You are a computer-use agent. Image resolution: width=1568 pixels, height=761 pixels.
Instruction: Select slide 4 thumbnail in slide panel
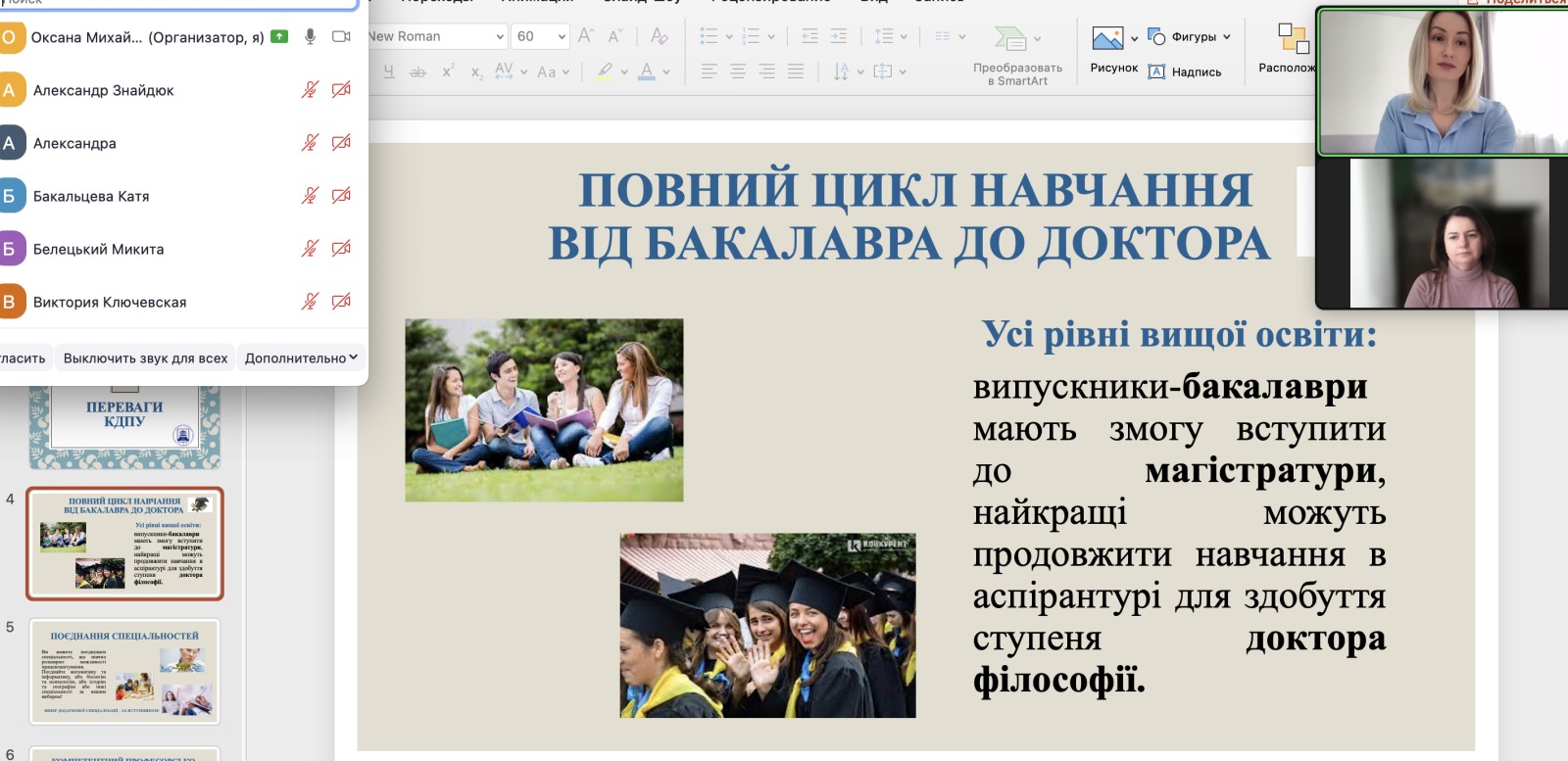[124, 544]
